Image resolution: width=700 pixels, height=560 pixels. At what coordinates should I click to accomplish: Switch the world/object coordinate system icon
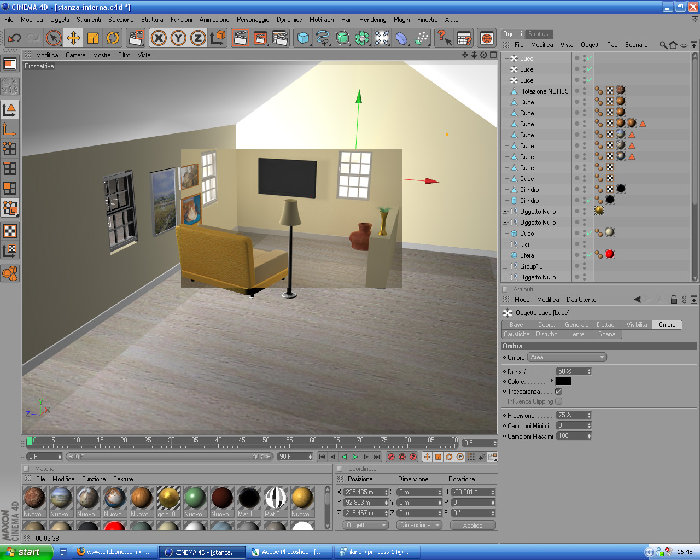(x=218, y=38)
